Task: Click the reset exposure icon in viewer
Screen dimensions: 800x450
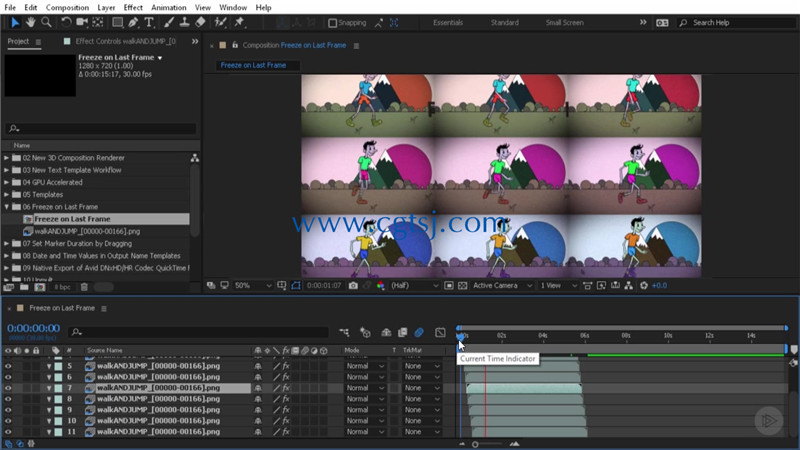Action: [644, 286]
